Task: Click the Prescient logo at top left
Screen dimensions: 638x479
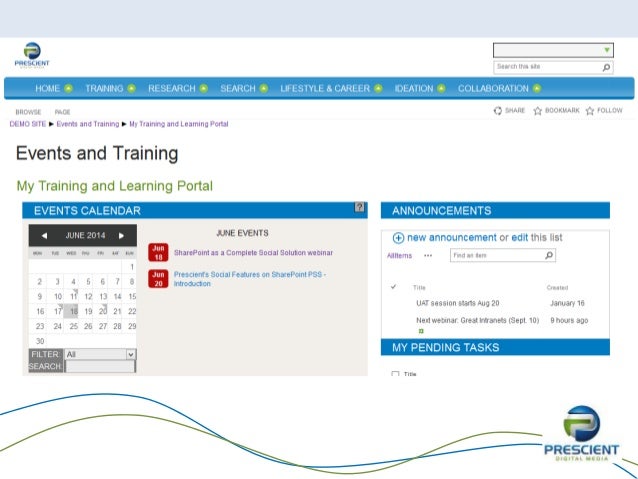Action: click(x=32, y=55)
